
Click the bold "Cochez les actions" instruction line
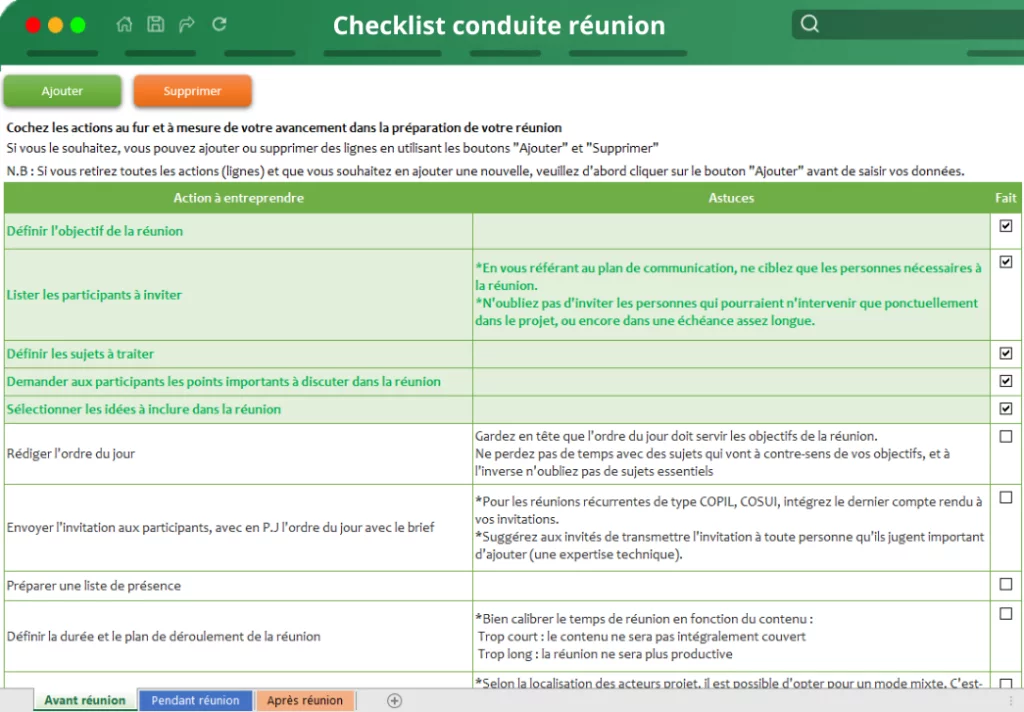point(284,127)
